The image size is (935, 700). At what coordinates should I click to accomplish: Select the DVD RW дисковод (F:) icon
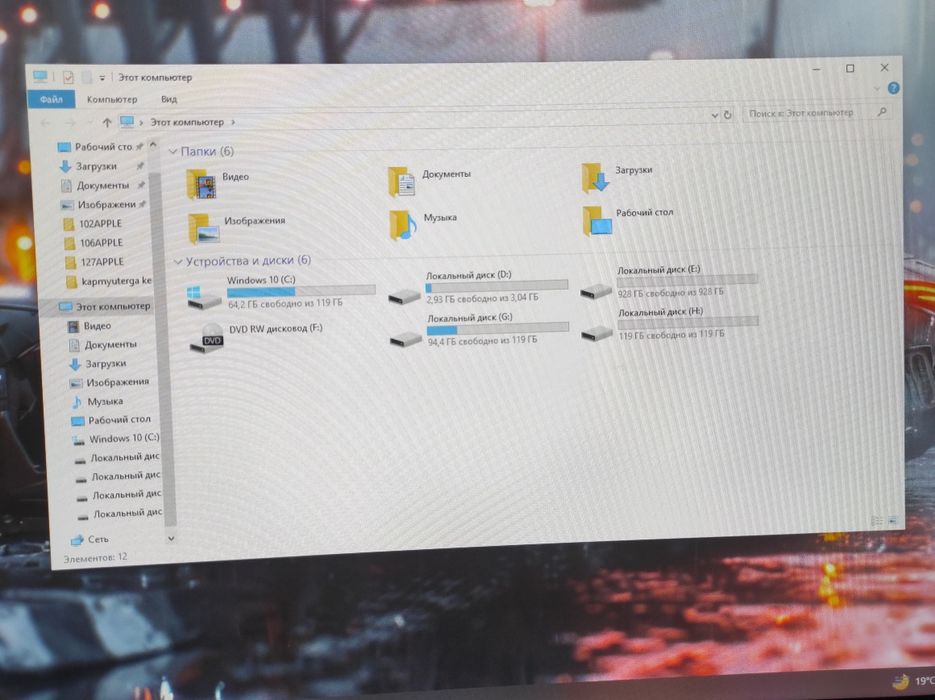click(206, 339)
